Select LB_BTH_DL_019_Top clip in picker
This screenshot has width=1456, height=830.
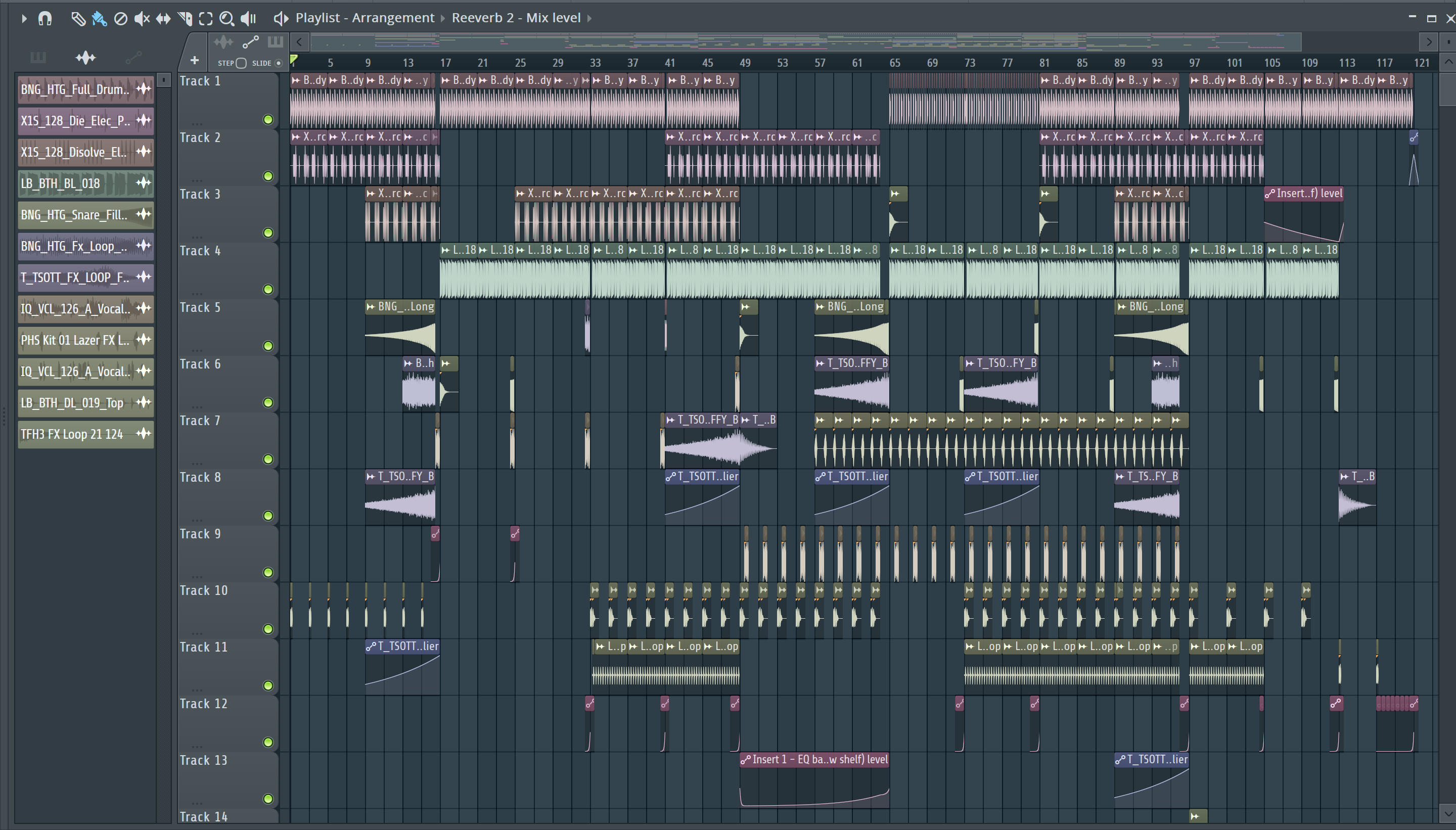[85, 402]
